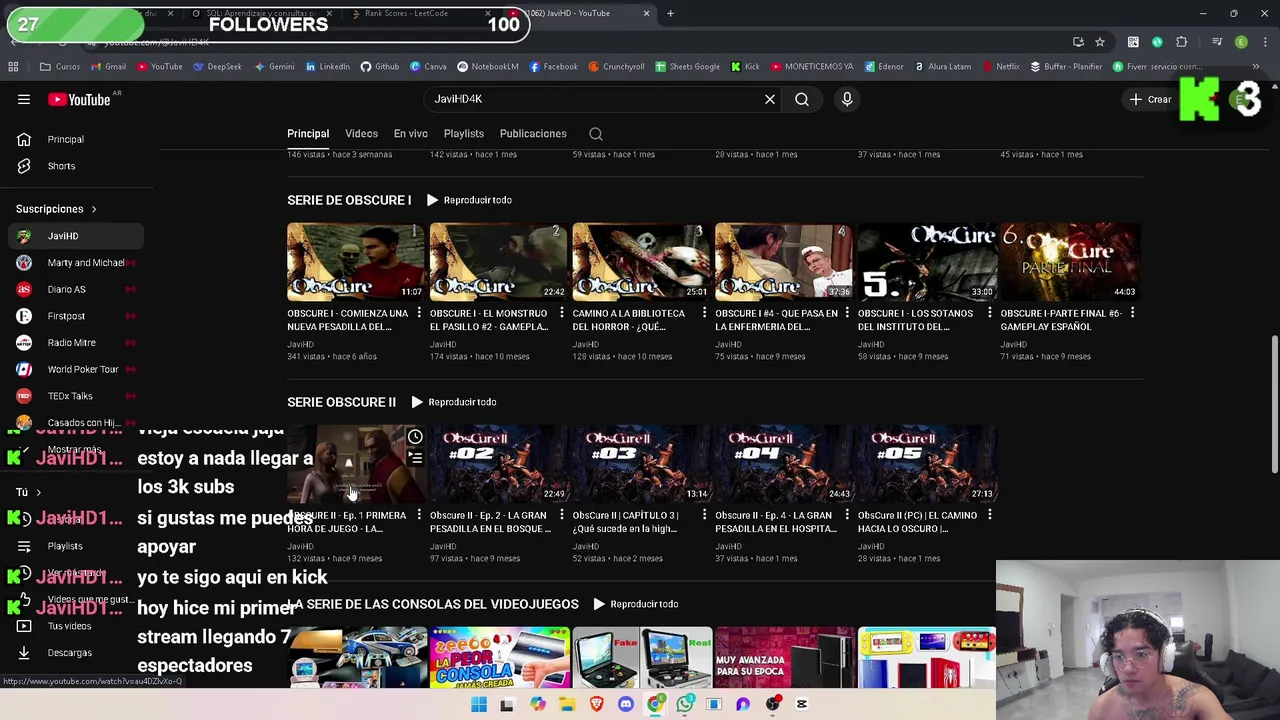Switch to the channel Playlists tab

tap(464, 134)
